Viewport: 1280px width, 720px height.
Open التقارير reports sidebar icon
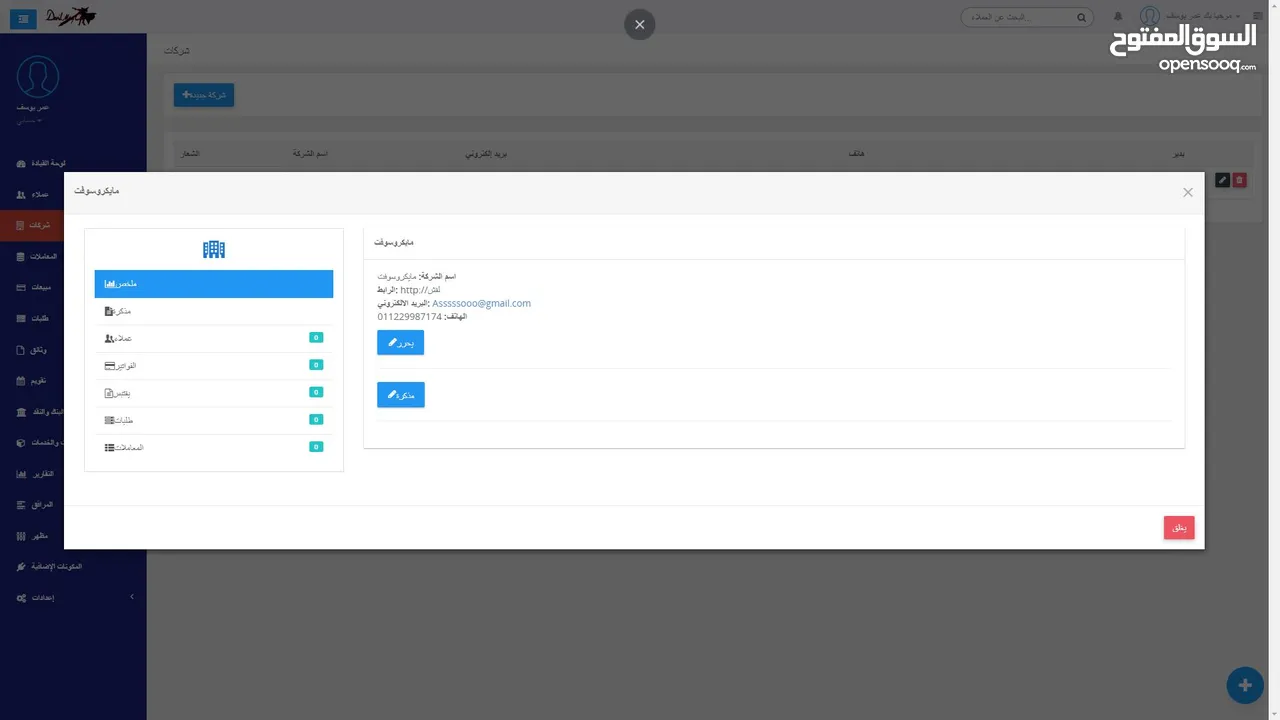22,474
